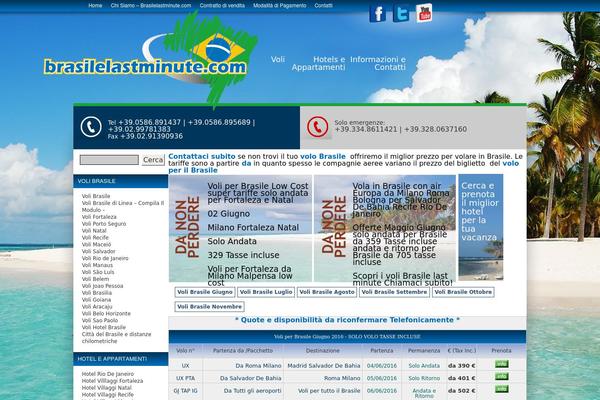Click 04/06/2016 departure date cell
600x400 pixels.
coord(382,366)
